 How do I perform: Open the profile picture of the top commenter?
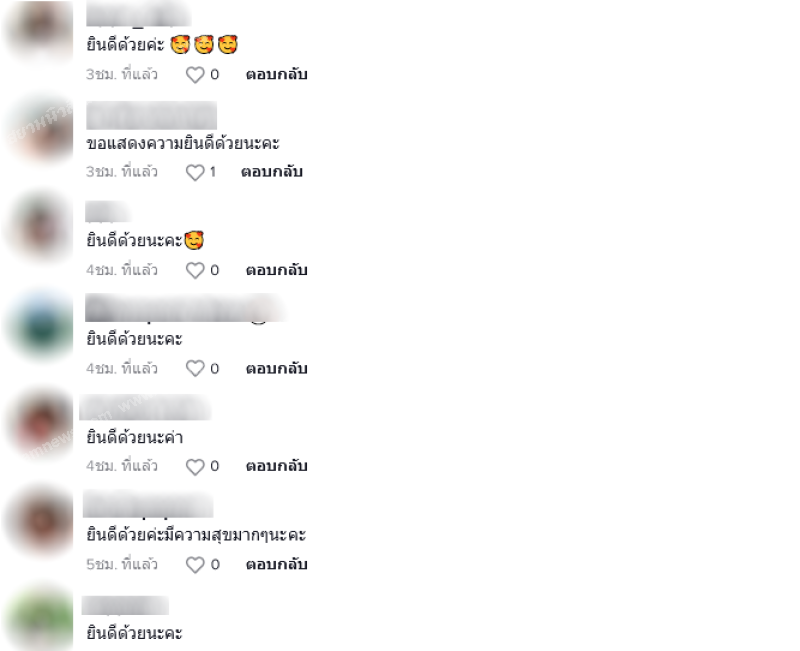pyautogui.click(x=41, y=30)
